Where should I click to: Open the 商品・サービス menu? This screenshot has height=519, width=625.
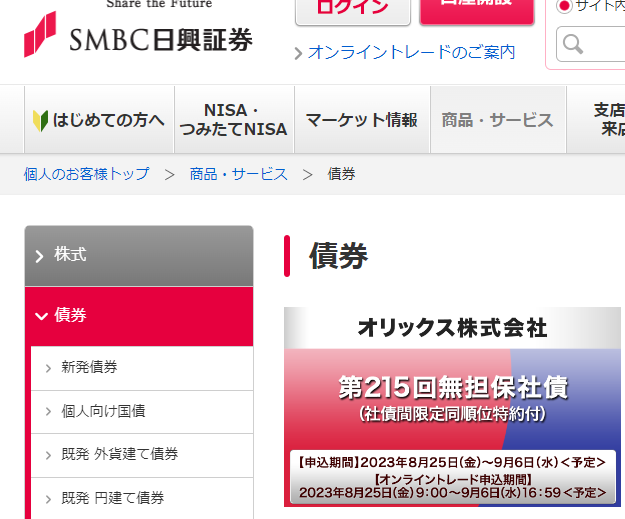498,120
